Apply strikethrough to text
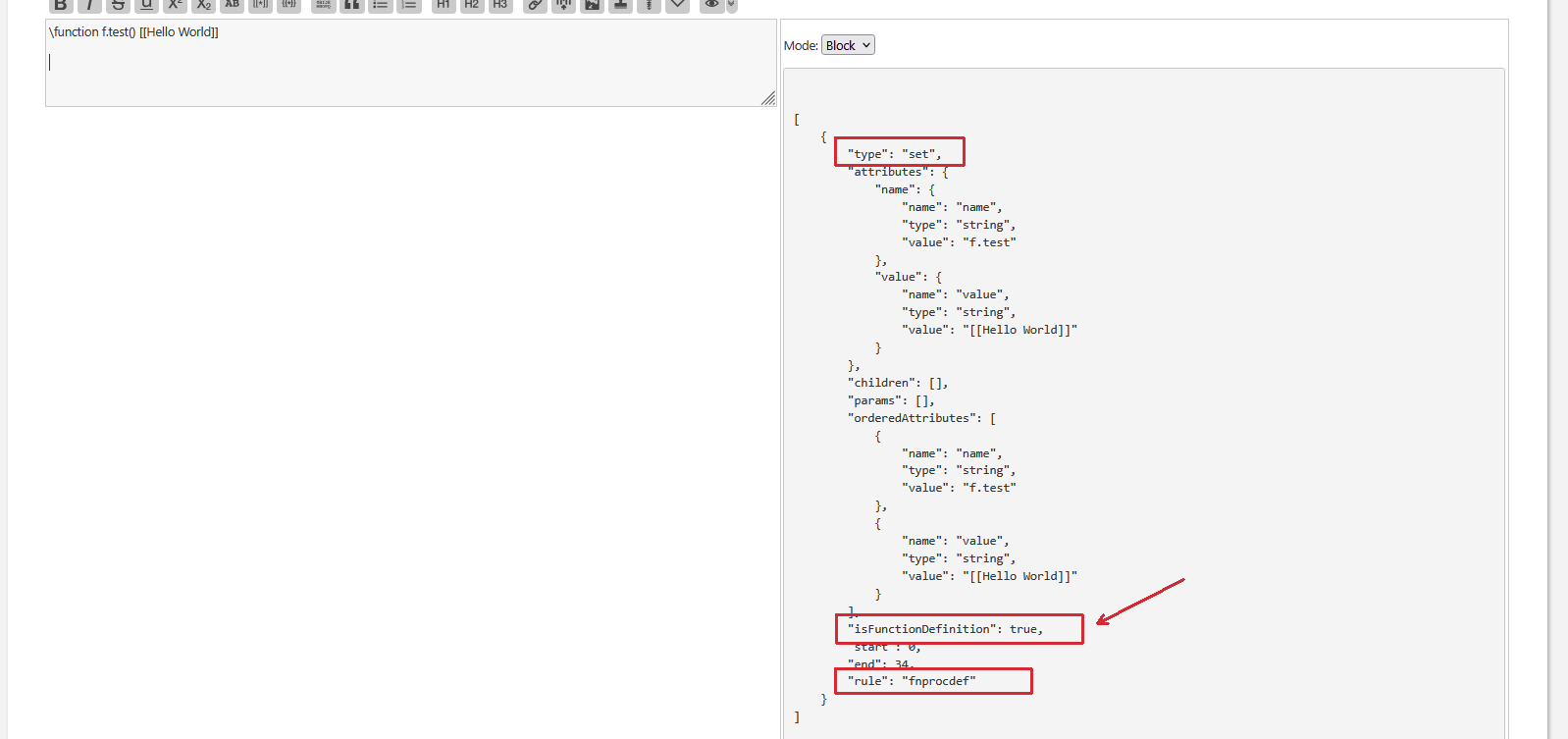Viewport: 1568px width, 739px height. click(118, 5)
